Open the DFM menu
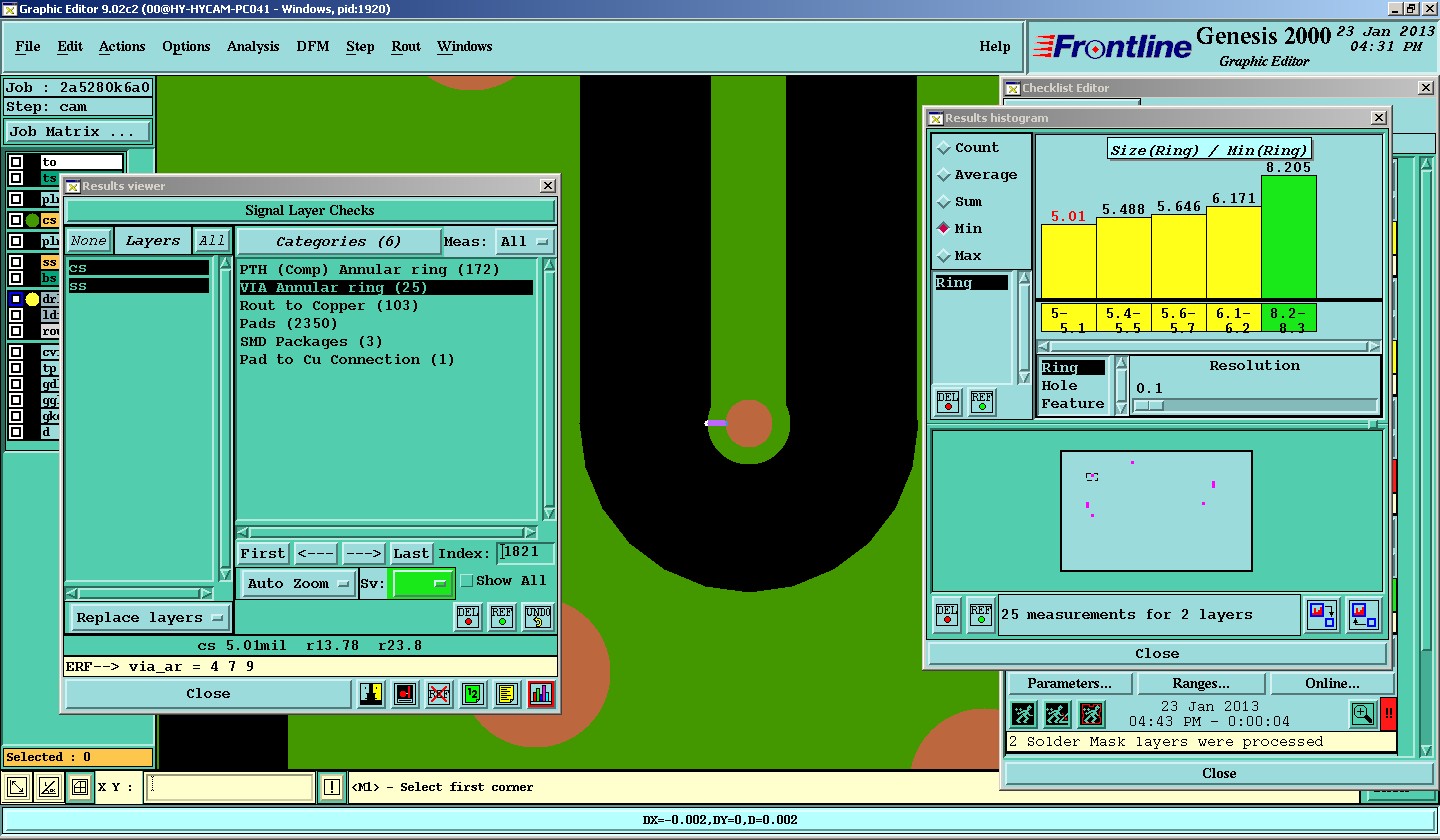 tap(313, 47)
